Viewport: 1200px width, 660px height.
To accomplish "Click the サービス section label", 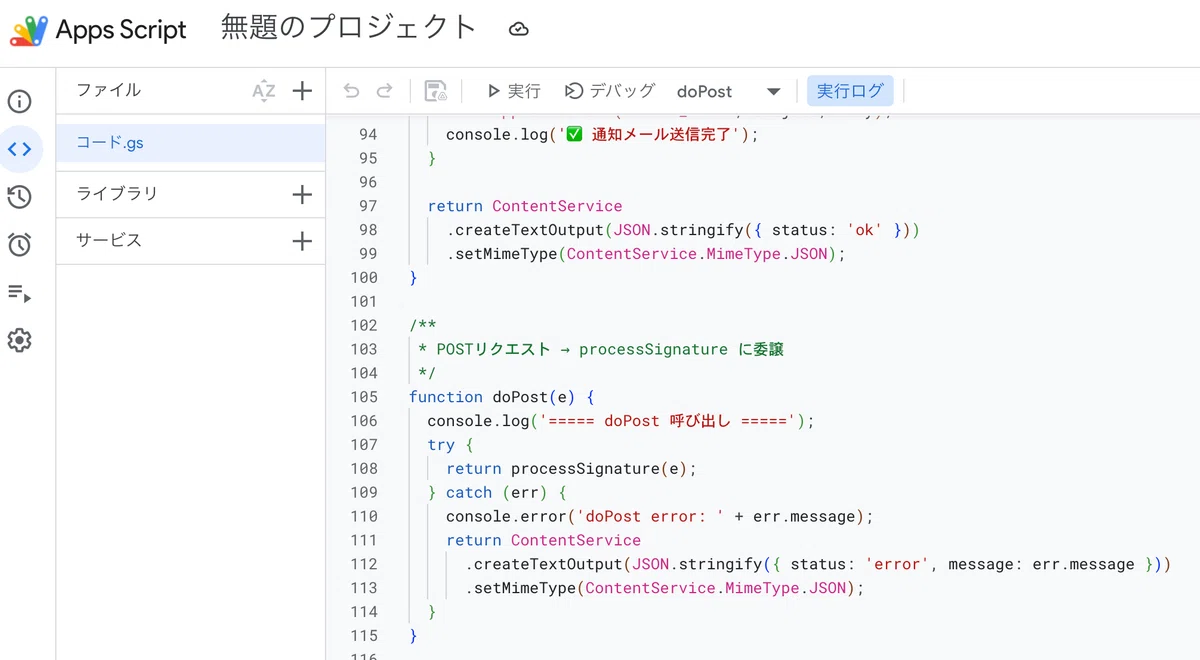I will [109, 241].
